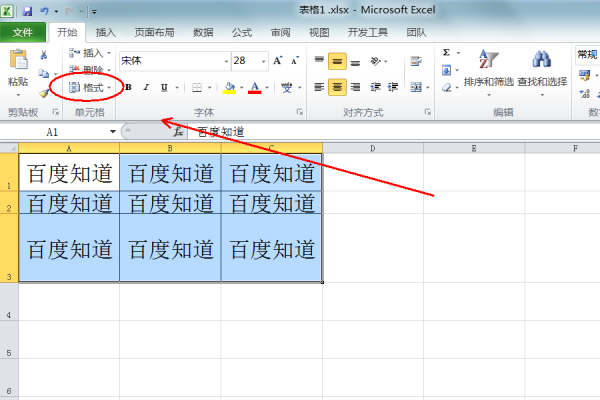This screenshot has width=600, height=400.
Task: Click the Name Box showing A1
Action: [x=54, y=132]
